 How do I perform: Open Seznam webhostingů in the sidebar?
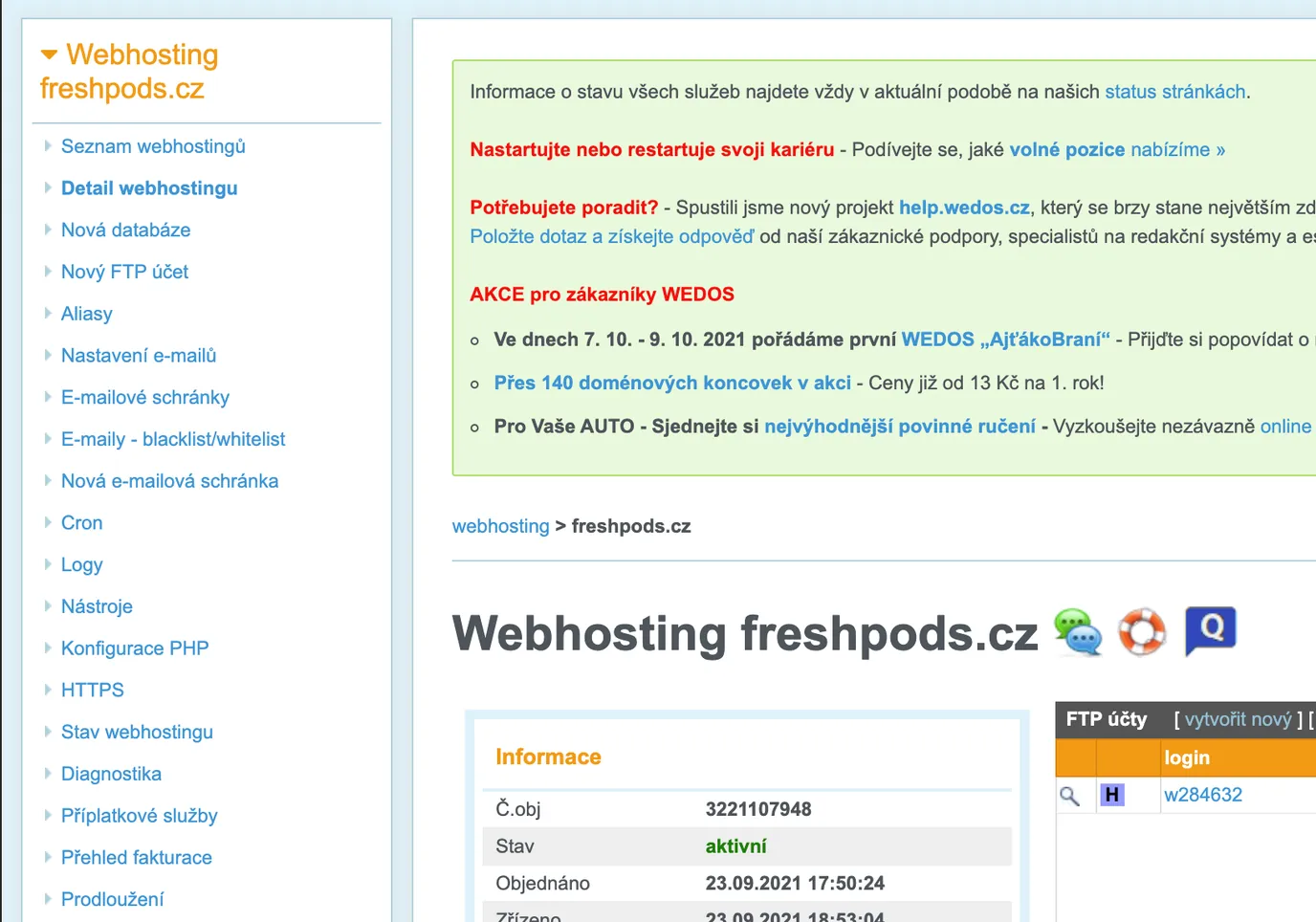coord(153,146)
